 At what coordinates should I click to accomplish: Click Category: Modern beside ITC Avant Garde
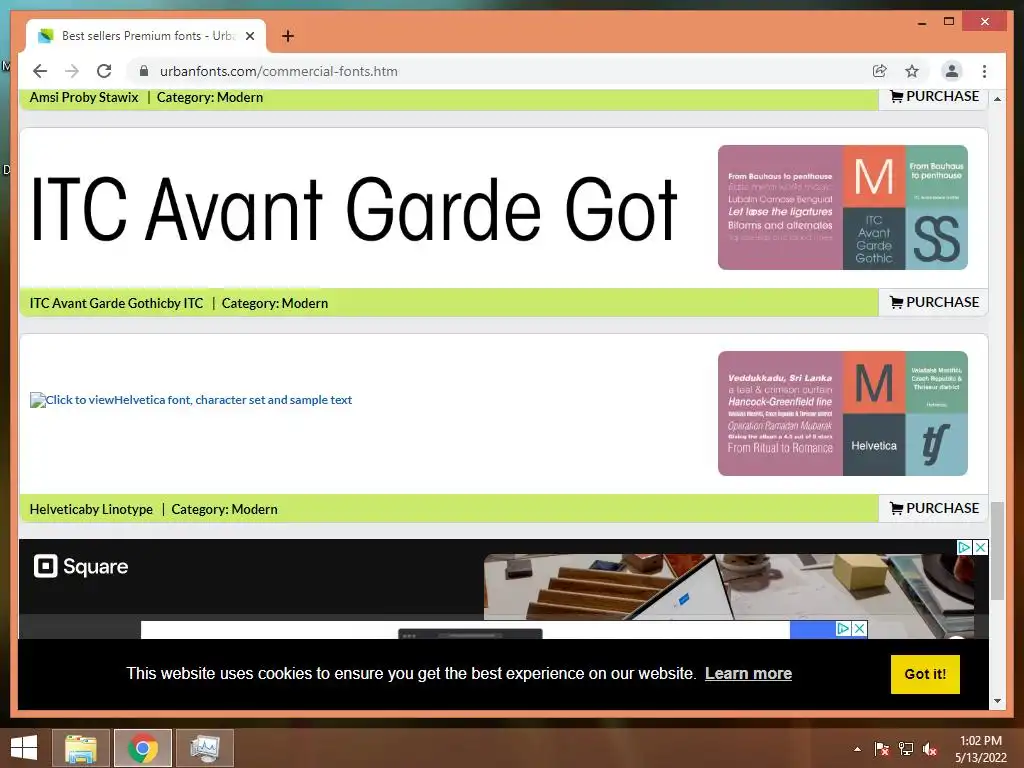(x=274, y=303)
